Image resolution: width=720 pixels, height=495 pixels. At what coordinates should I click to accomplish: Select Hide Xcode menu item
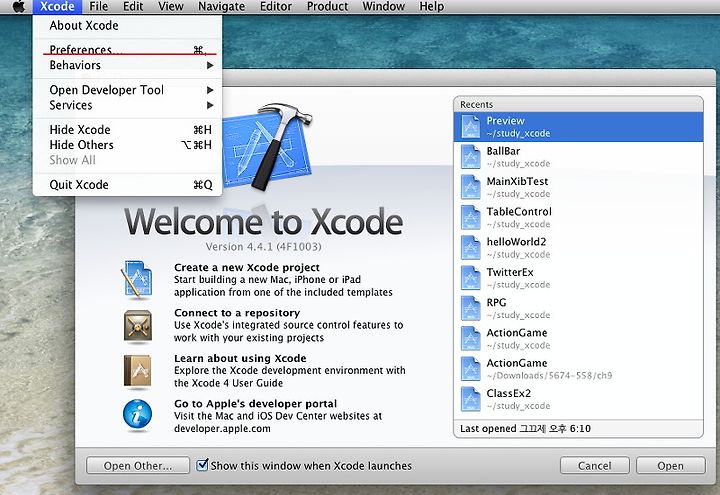127,130
